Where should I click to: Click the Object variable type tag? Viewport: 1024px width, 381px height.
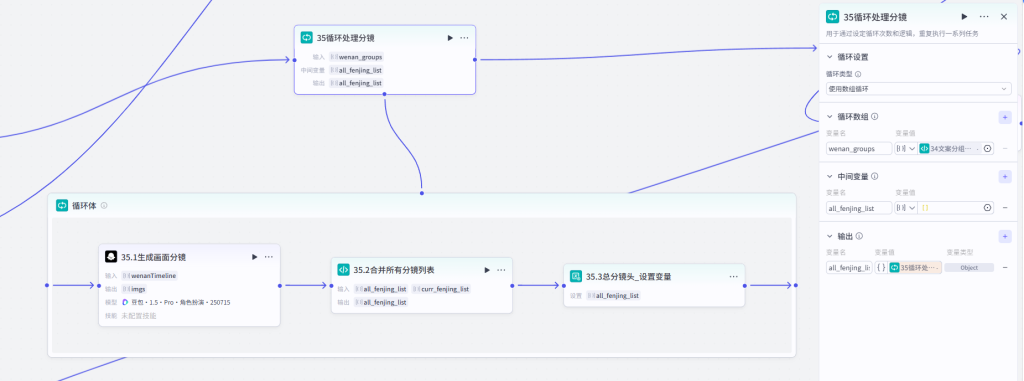click(x=969, y=267)
